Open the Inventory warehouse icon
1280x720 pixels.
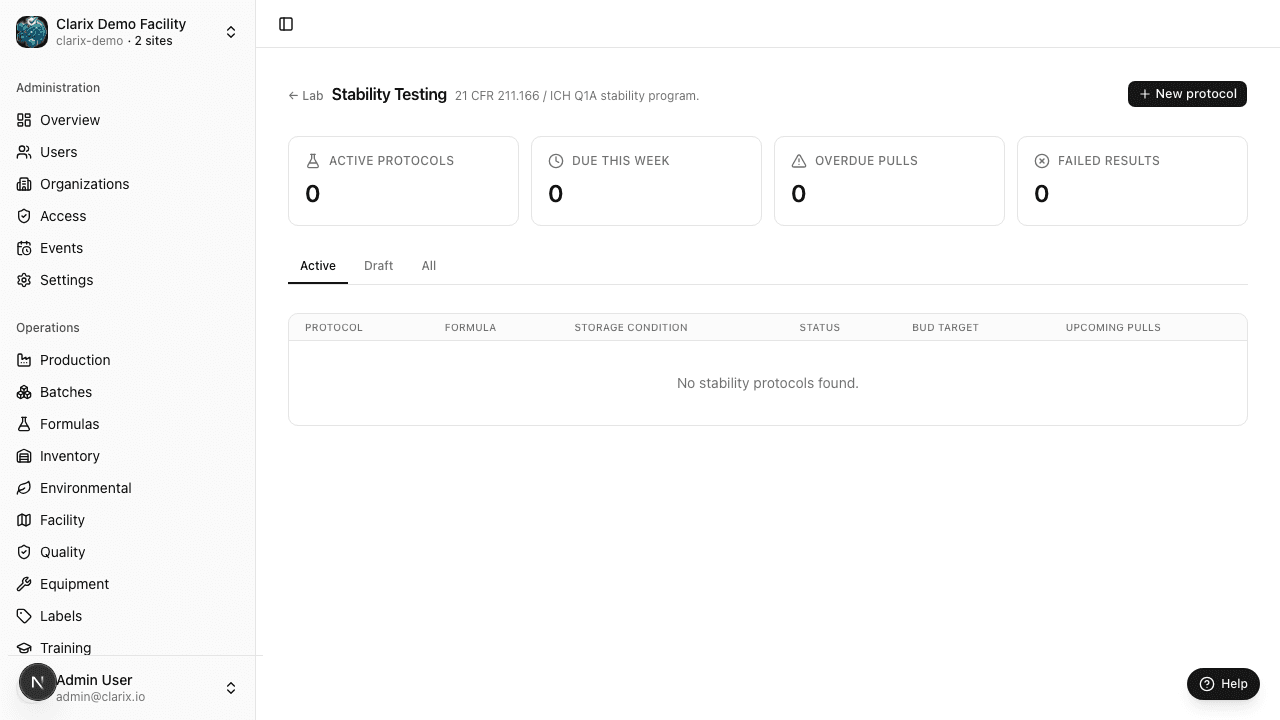(x=24, y=456)
